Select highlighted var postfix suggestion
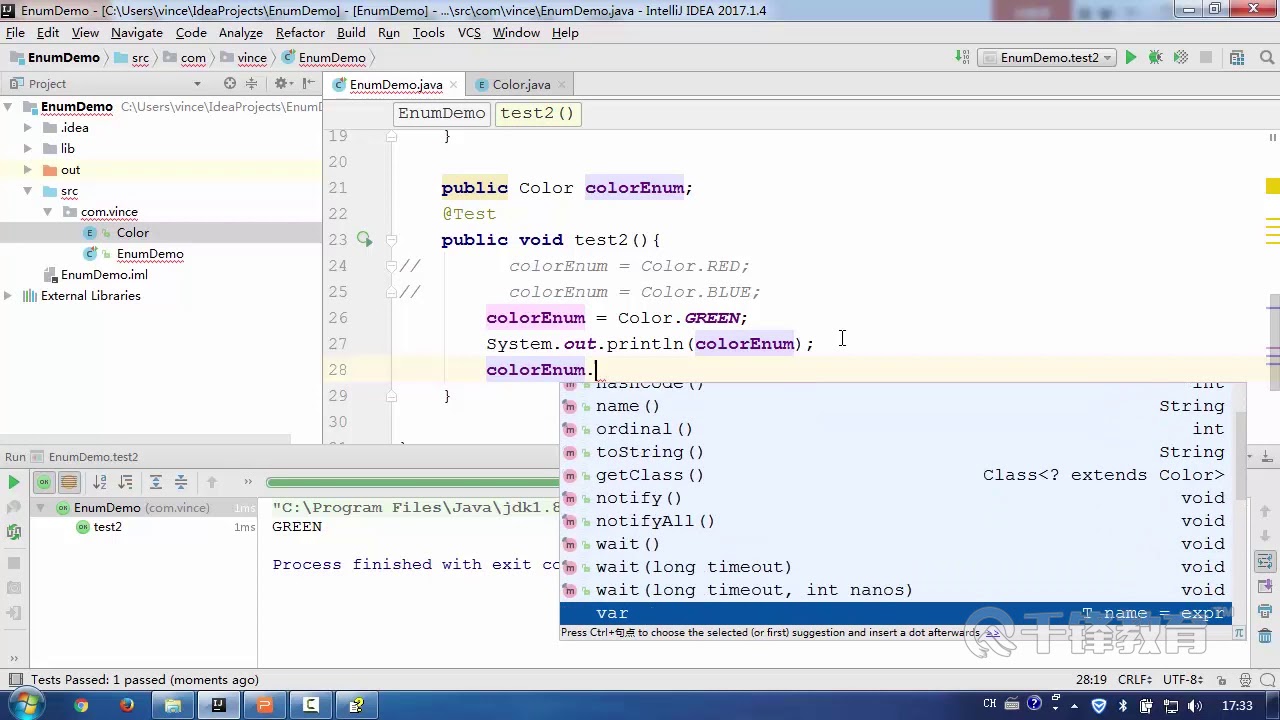This screenshot has height=720, width=1280. tap(895, 613)
